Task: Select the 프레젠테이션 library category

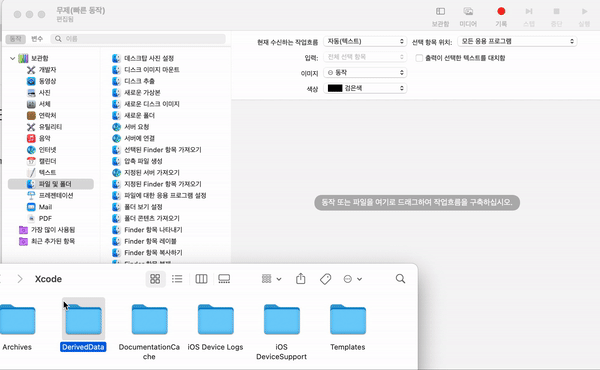Action: [56, 196]
